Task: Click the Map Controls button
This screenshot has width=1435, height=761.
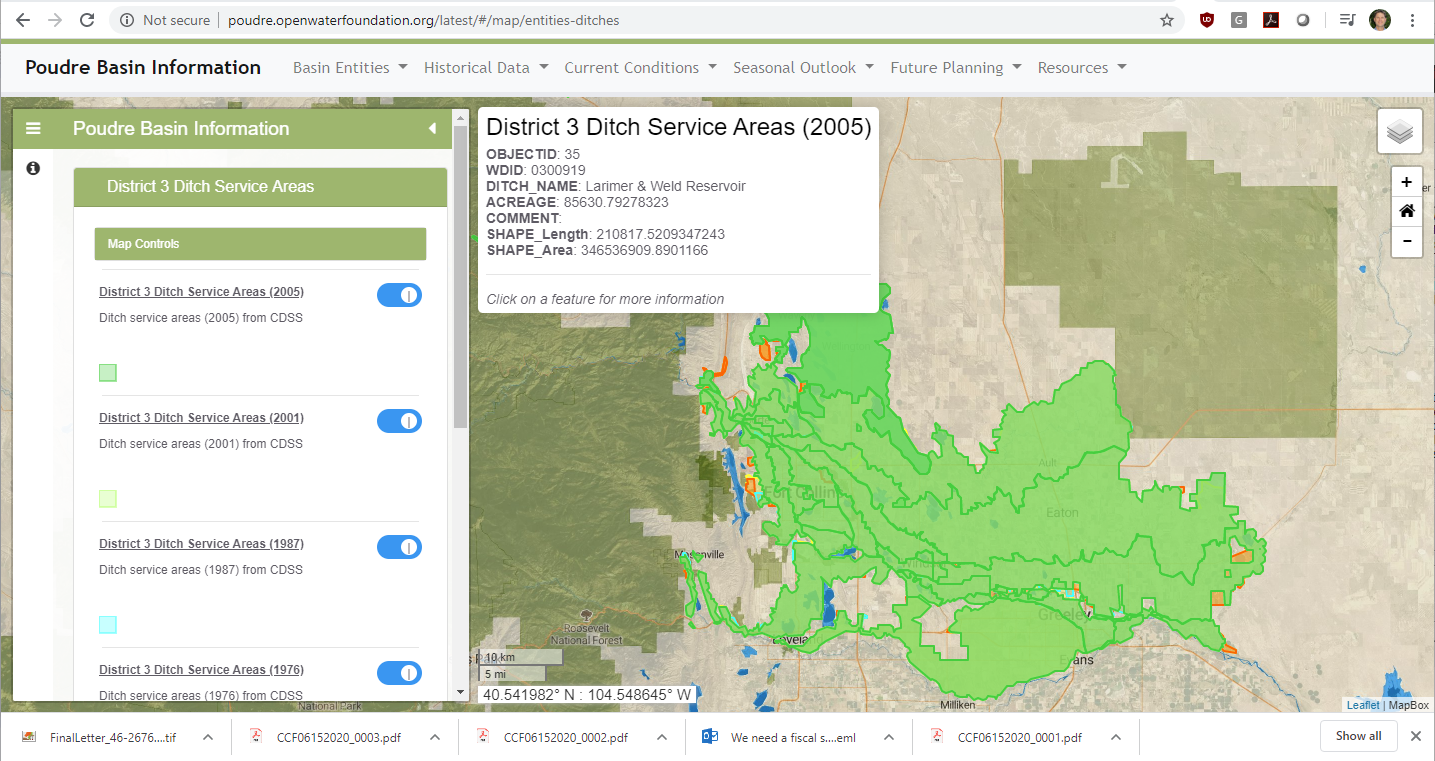Action: tap(260, 244)
